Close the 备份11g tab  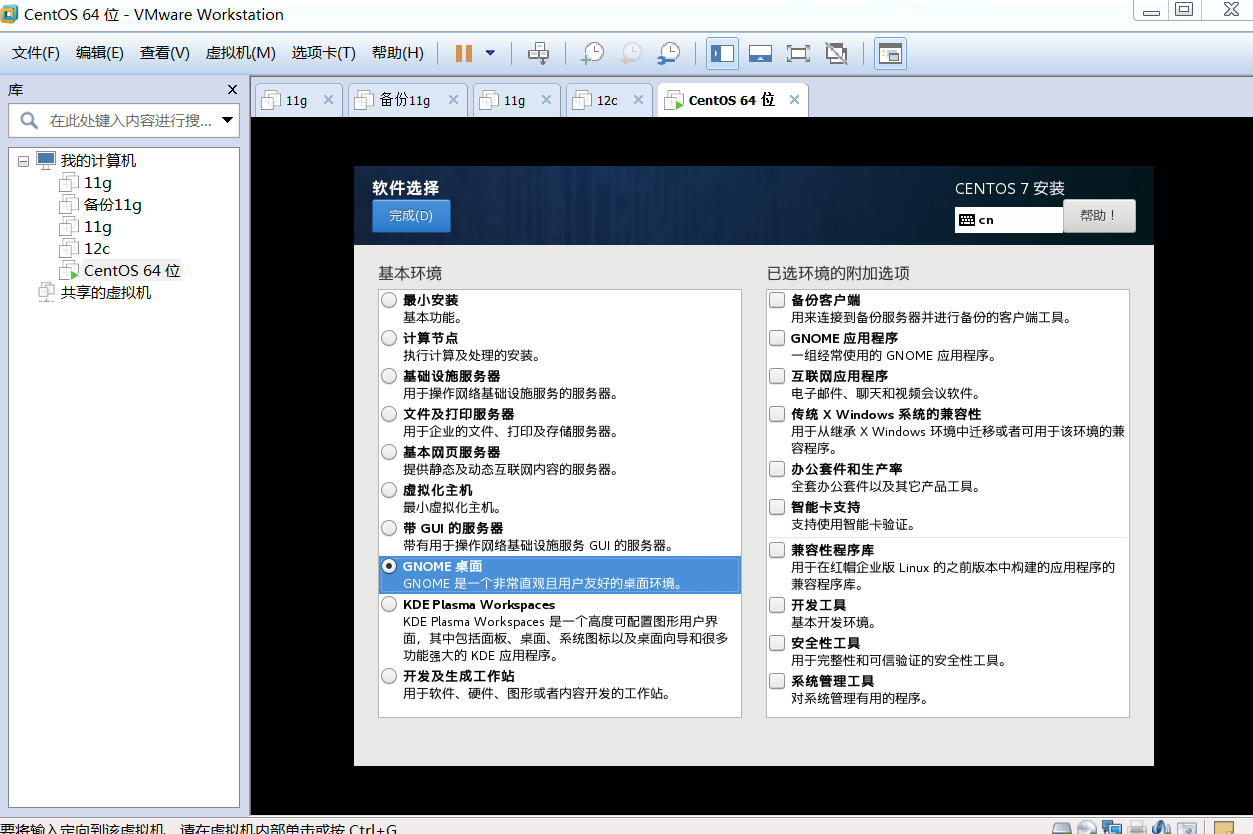click(453, 100)
